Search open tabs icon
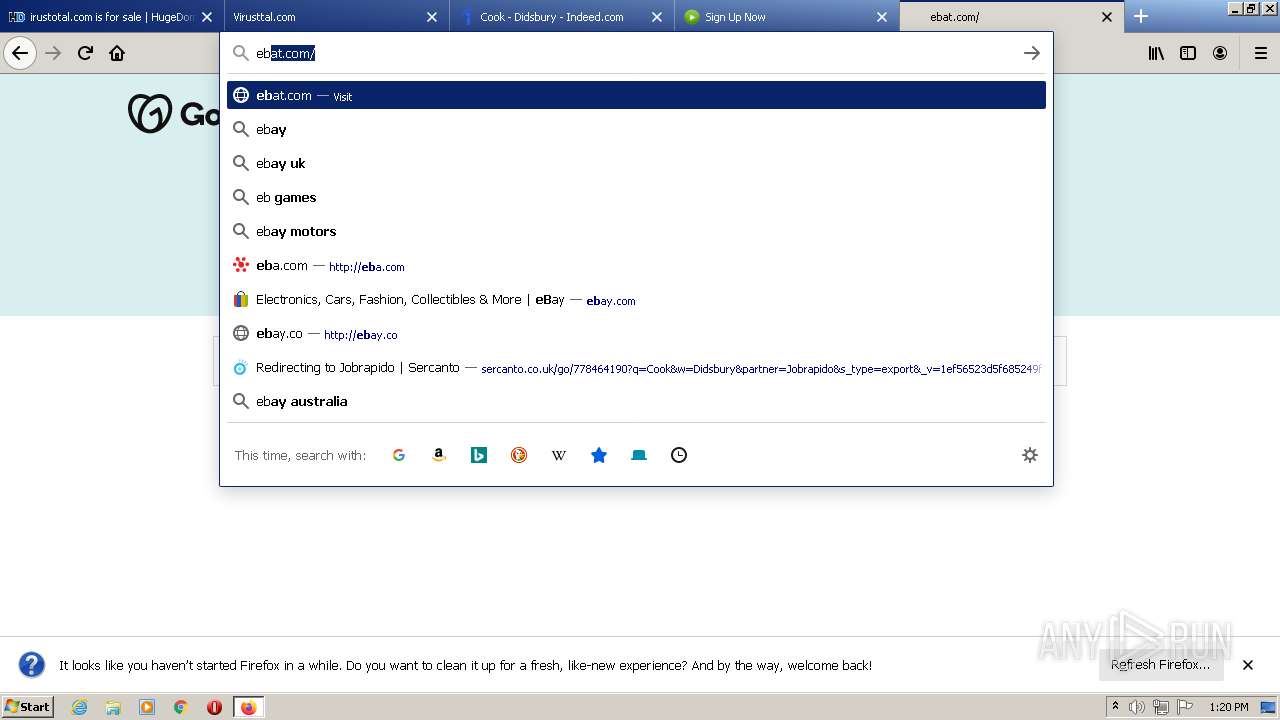This screenshot has width=1280, height=720. [639, 455]
